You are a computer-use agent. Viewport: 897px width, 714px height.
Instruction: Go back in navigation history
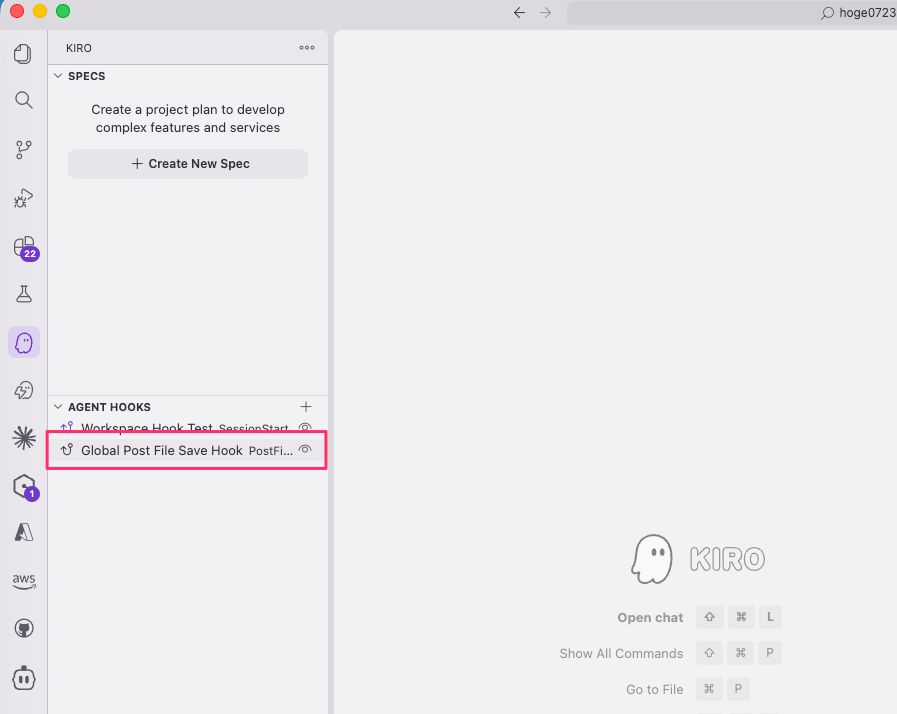pyautogui.click(x=519, y=13)
